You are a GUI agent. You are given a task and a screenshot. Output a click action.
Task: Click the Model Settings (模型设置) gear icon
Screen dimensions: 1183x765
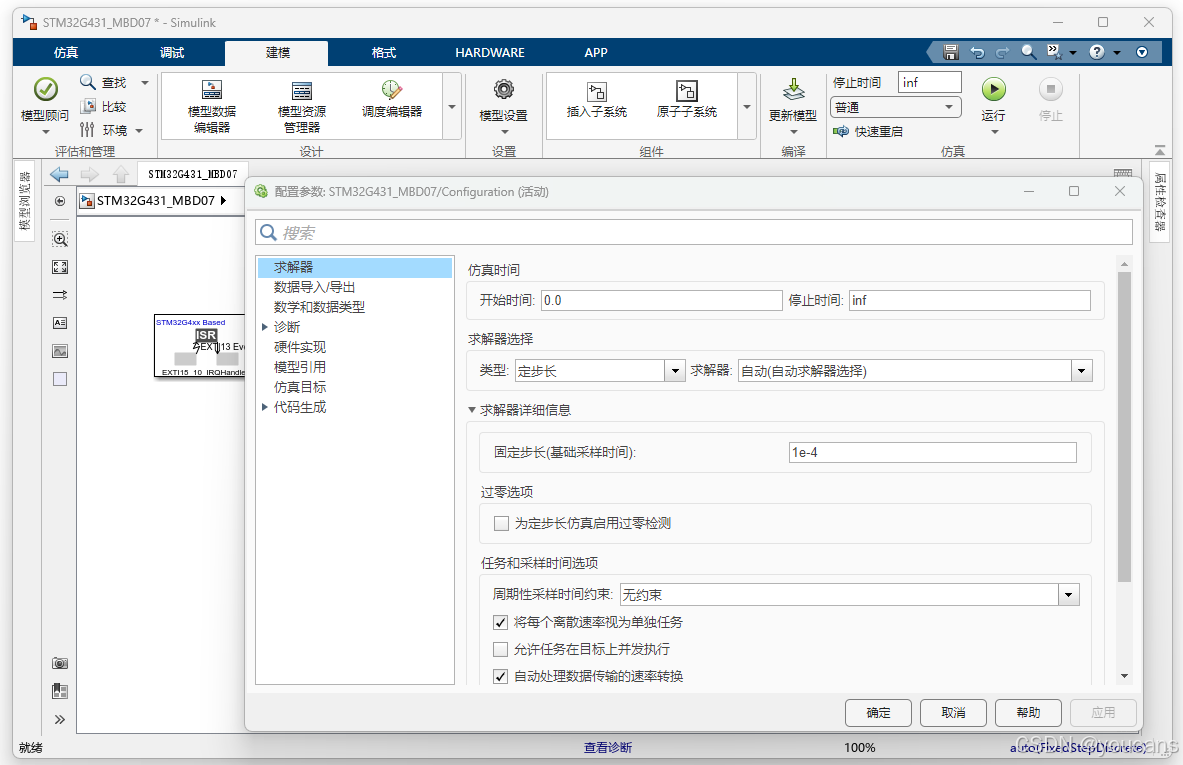504,90
